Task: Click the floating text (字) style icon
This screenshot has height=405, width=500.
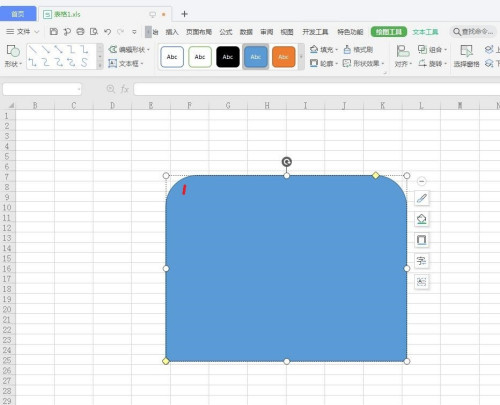Action: coord(422,261)
